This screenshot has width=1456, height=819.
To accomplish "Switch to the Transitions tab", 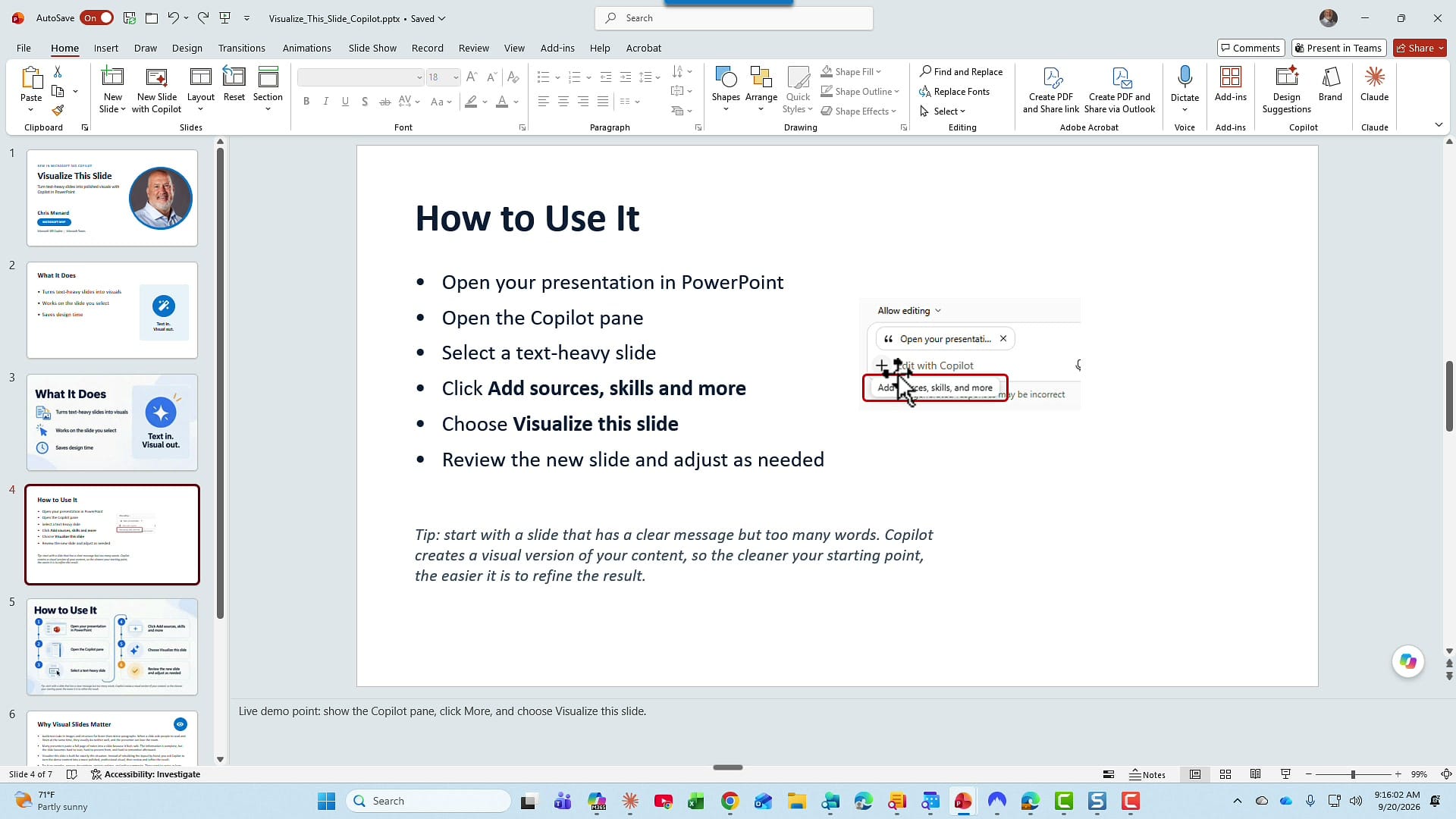I will tap(241, 48).
